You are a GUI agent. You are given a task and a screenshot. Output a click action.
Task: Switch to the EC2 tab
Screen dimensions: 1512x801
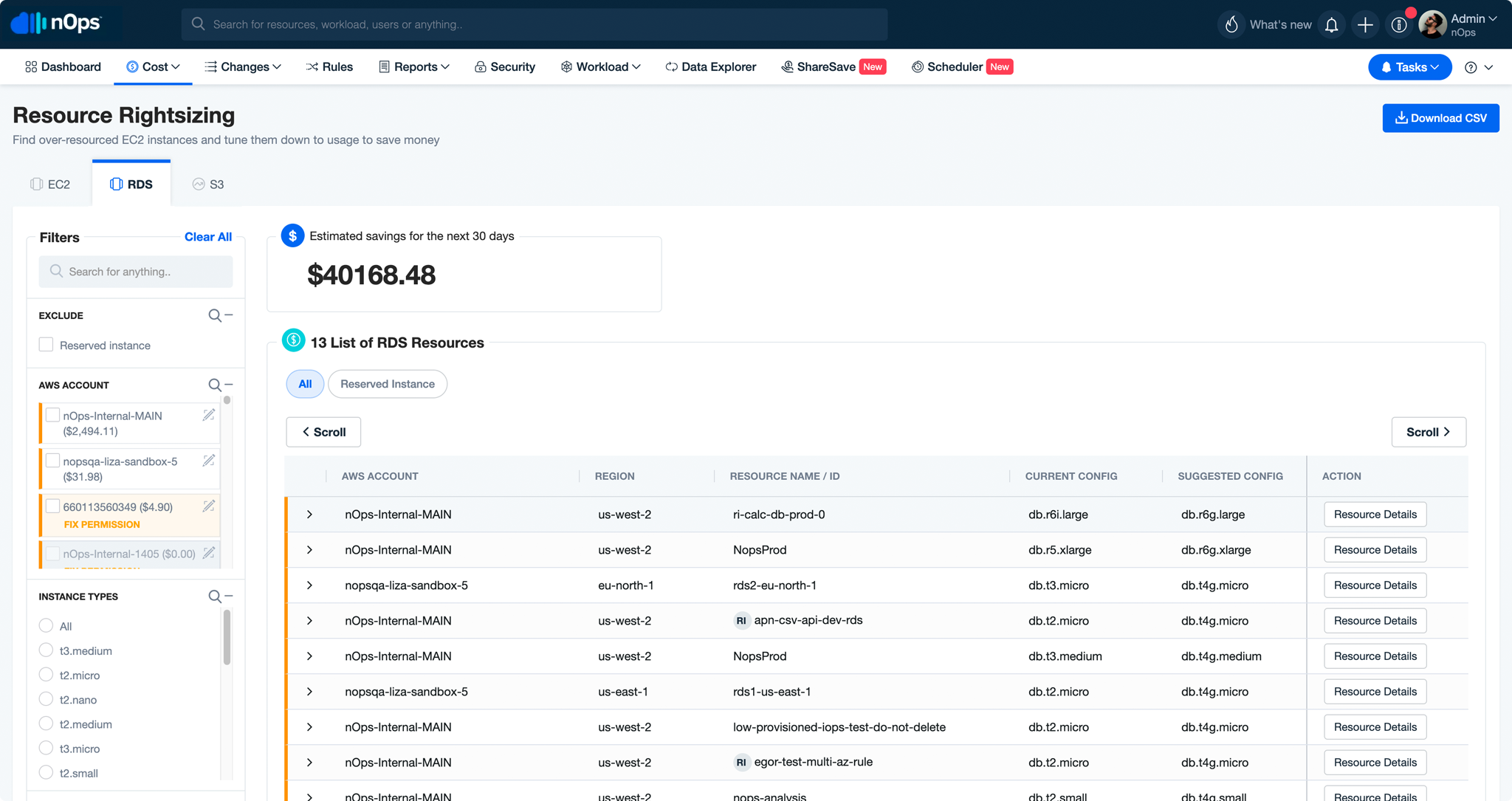point(49,184)
